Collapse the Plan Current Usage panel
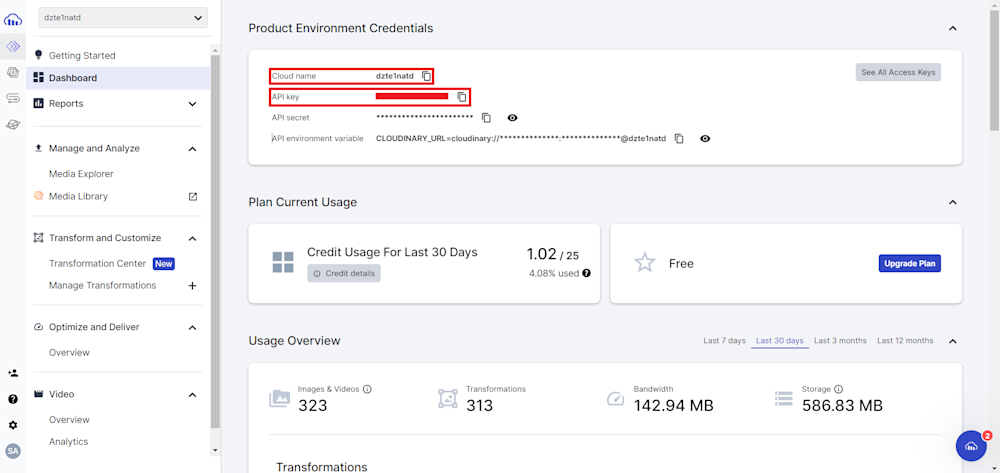The width and height of the screenshot is (1000, 473). tap(953, 202)
